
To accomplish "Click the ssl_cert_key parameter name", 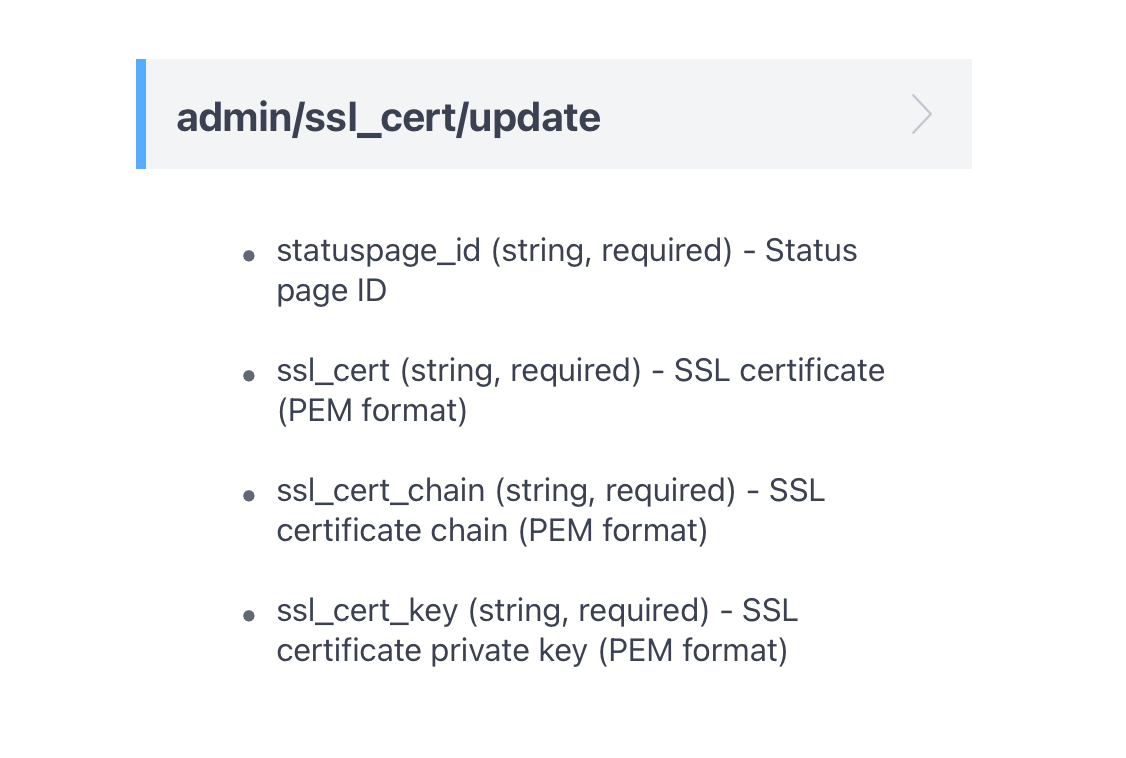I will 367,610.
